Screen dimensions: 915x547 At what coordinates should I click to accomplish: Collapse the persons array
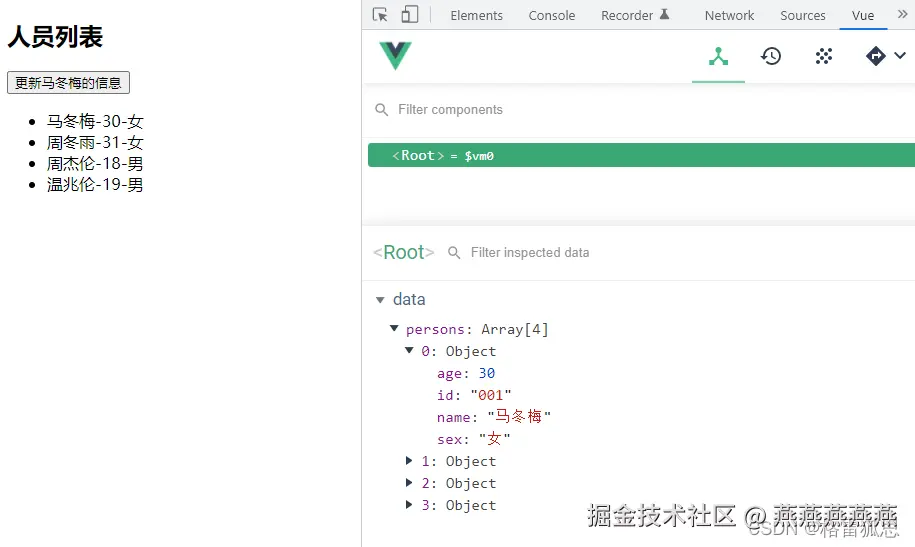(x=395, y=329)
